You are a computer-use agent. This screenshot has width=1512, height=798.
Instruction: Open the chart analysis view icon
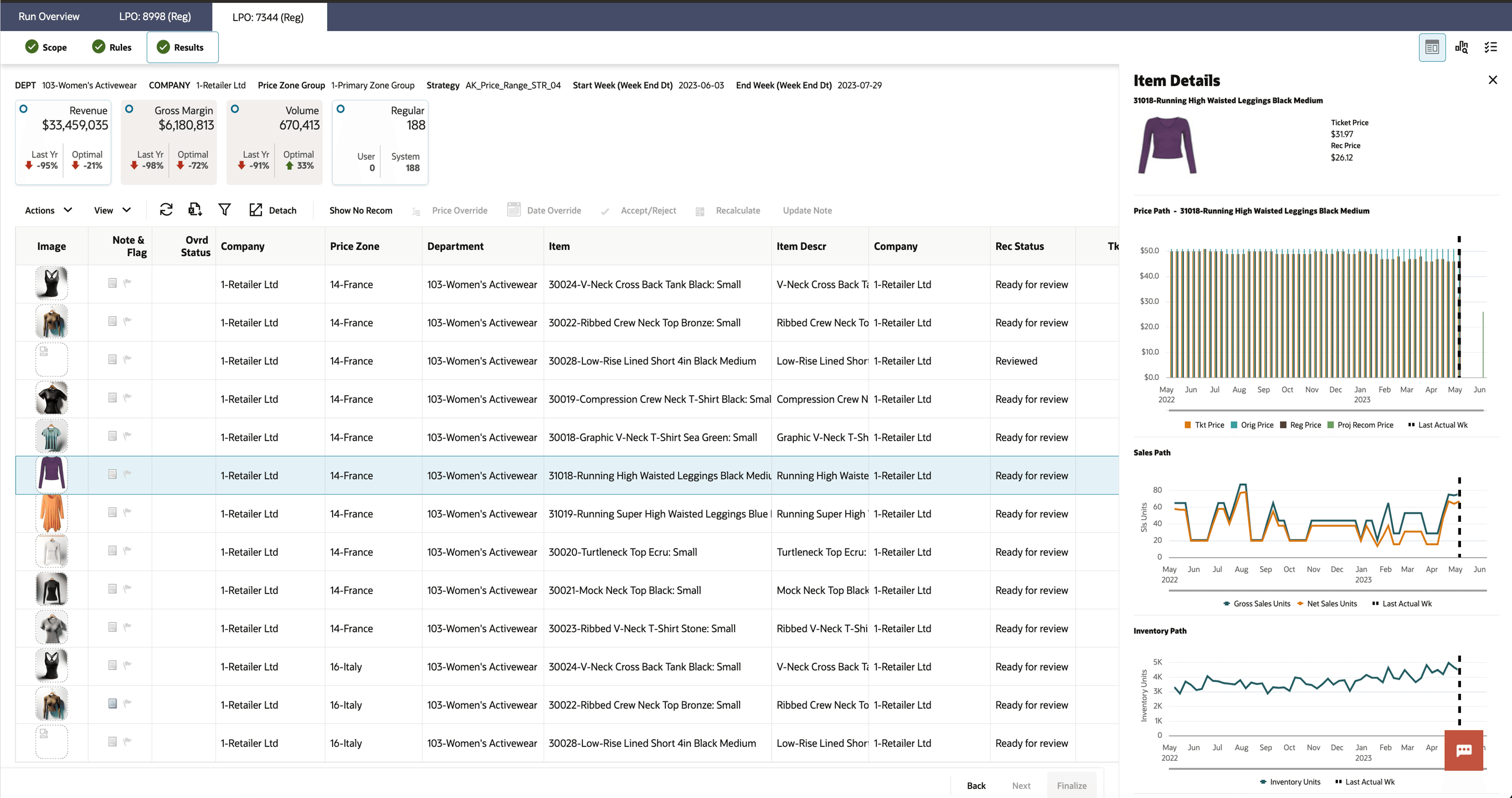point(1461,48)
